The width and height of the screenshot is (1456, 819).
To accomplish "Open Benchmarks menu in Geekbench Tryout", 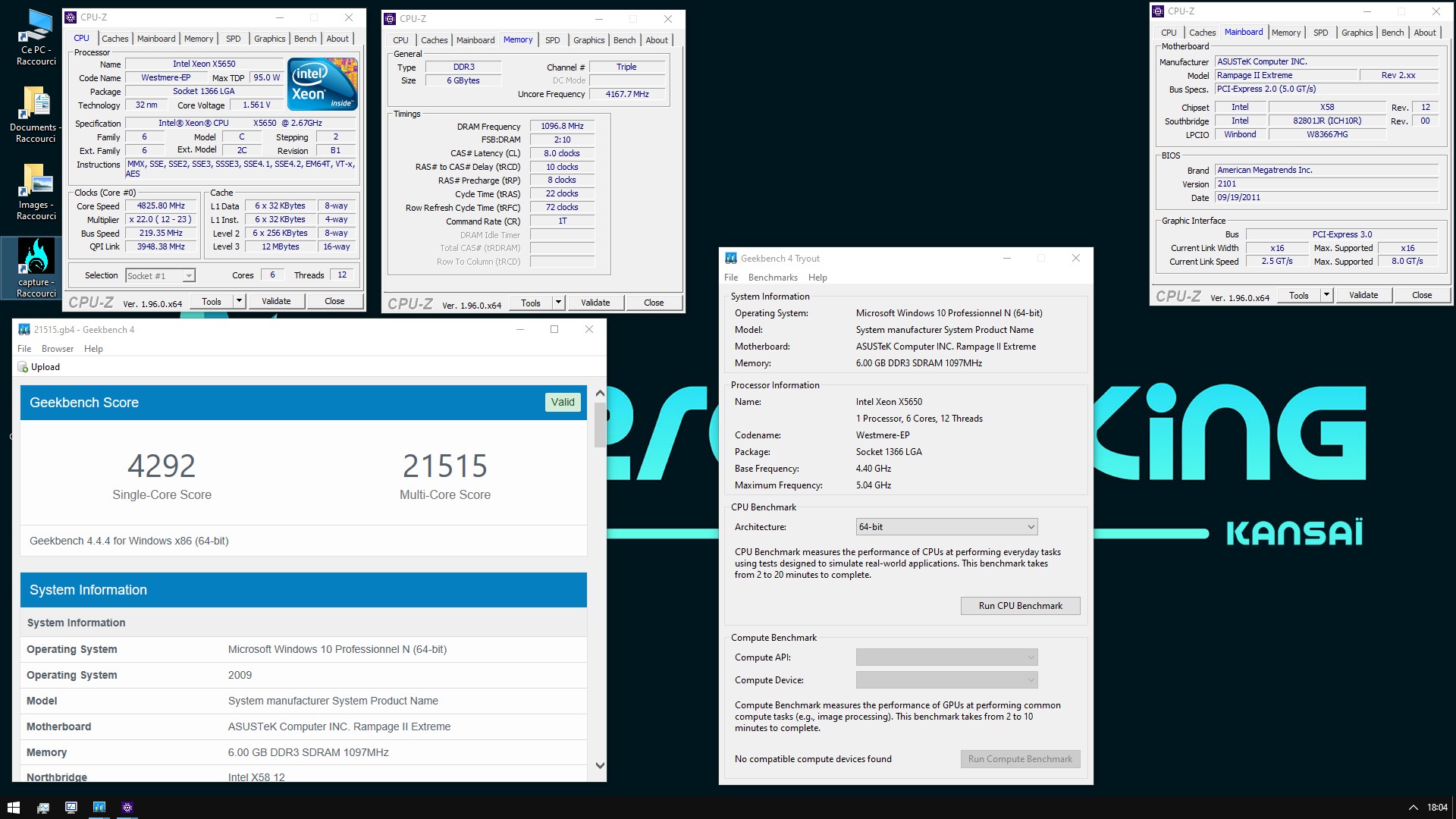I will [x=773, y=278].
